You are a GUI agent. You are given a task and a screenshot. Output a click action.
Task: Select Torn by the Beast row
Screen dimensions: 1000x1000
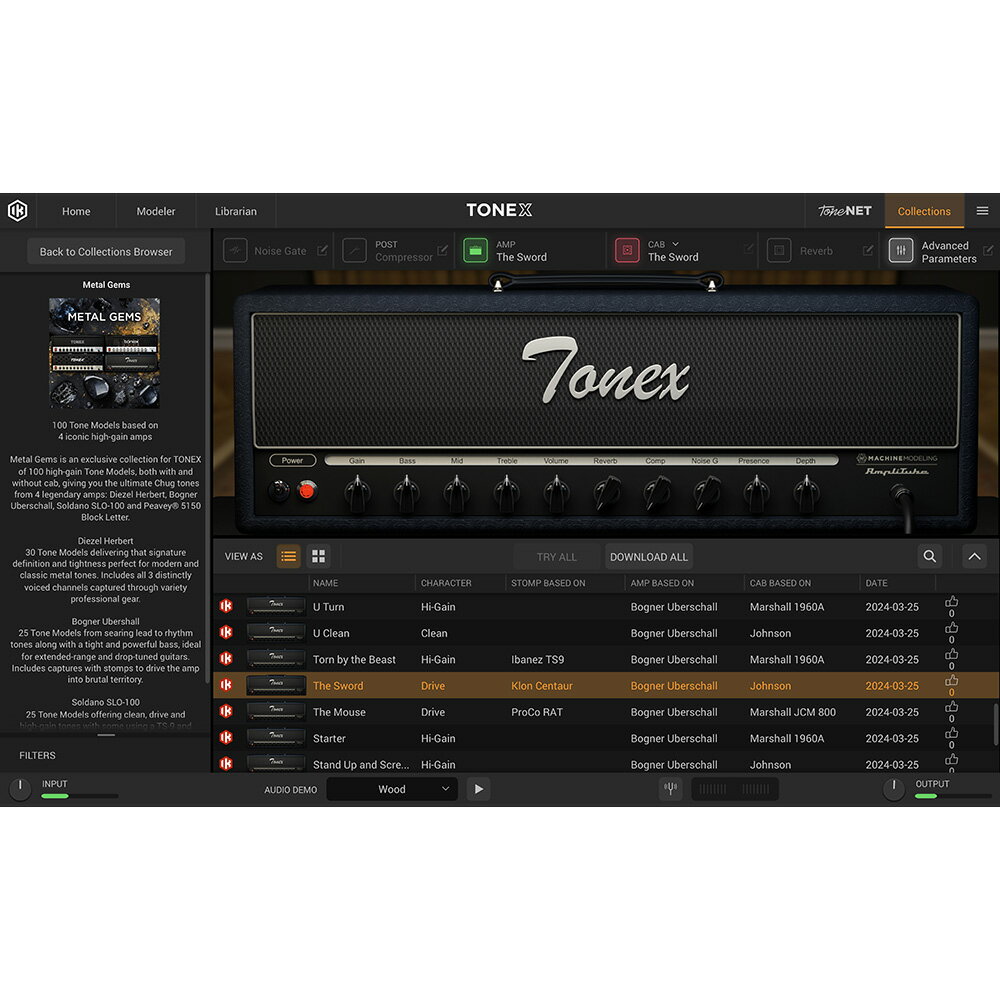(x=605, y=659)
